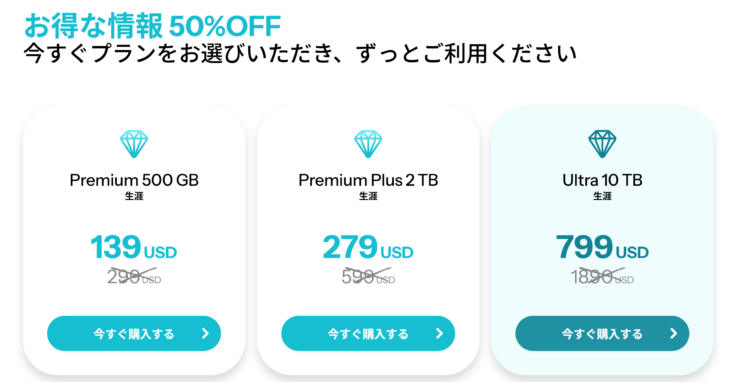Click the お得な情報 50%OFF heading
The image size is (740, 382).
(152, 26)
